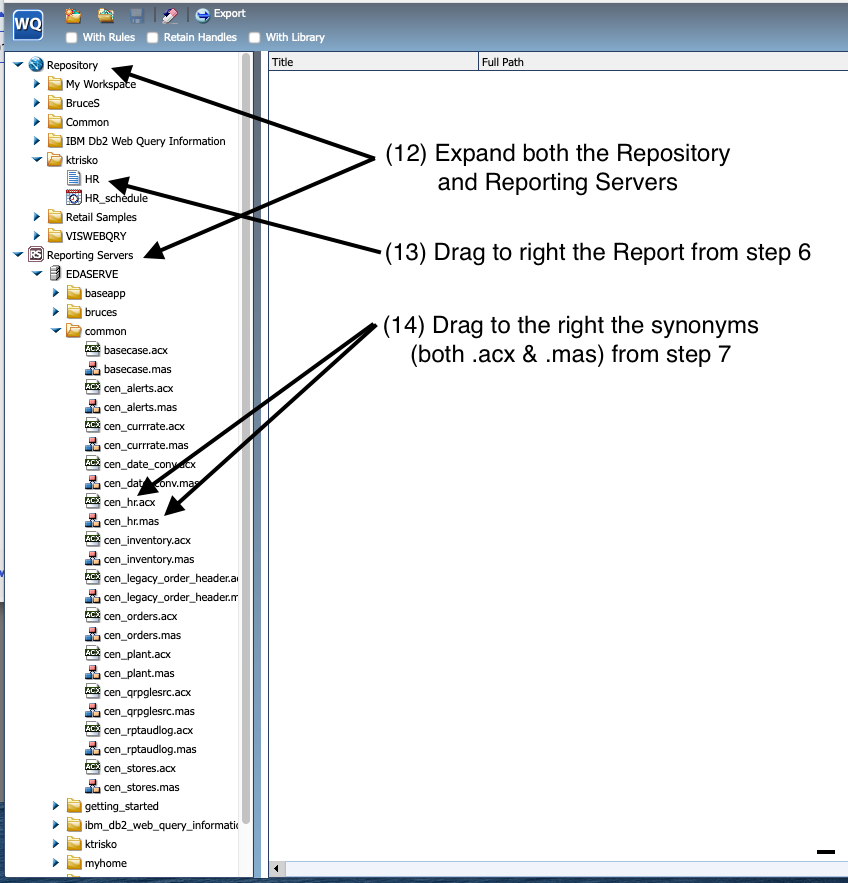Check the Retain Handles option
The height and width of the screenshot is (883, 848).
[x=150, y=37]
